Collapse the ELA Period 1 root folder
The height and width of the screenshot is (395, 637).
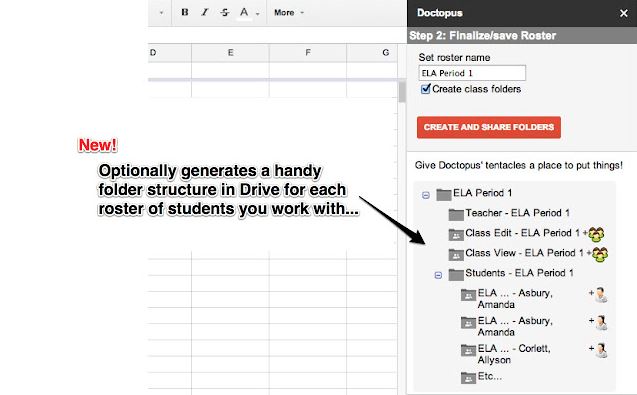pos(426,195)
